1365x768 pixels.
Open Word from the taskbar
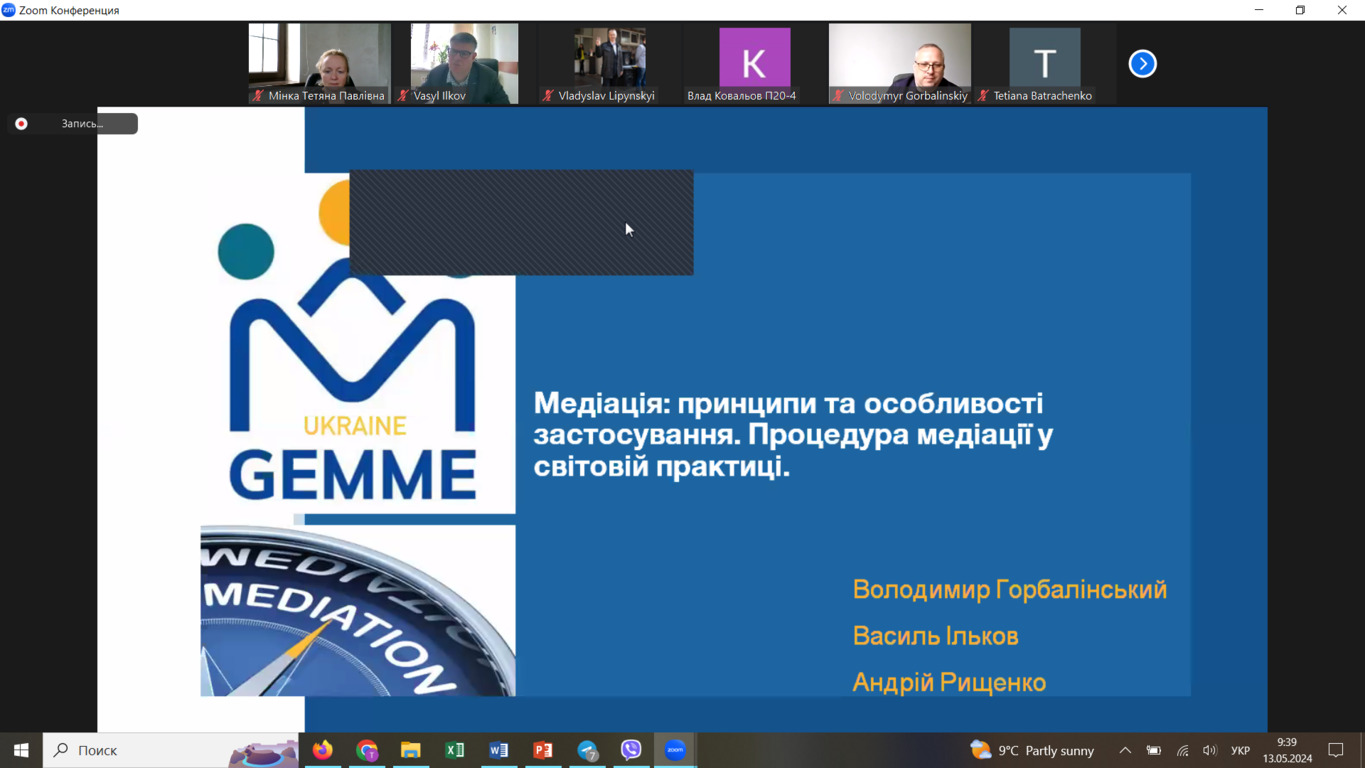499,750
